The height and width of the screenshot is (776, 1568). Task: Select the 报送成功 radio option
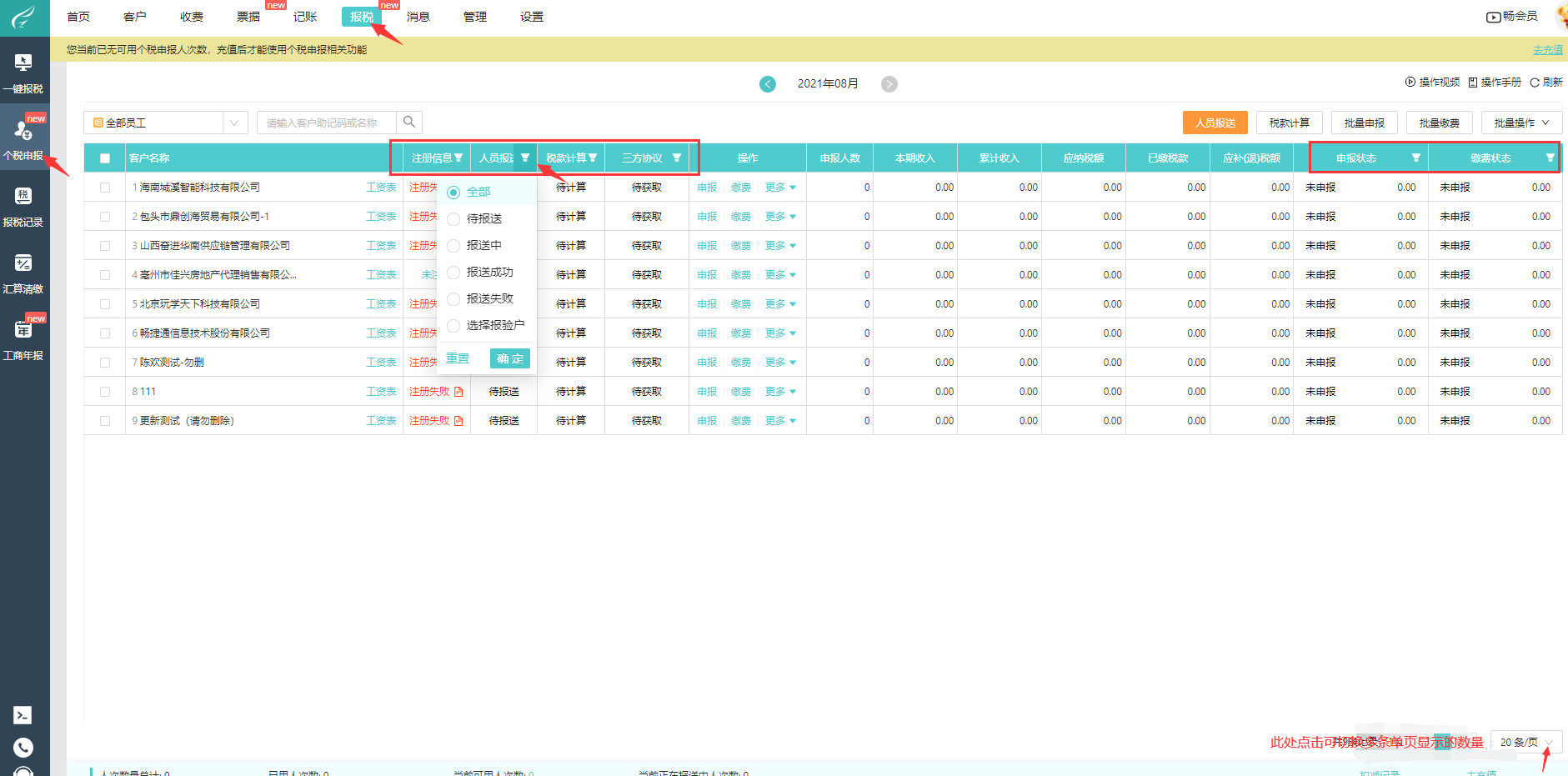click(453, 273)
